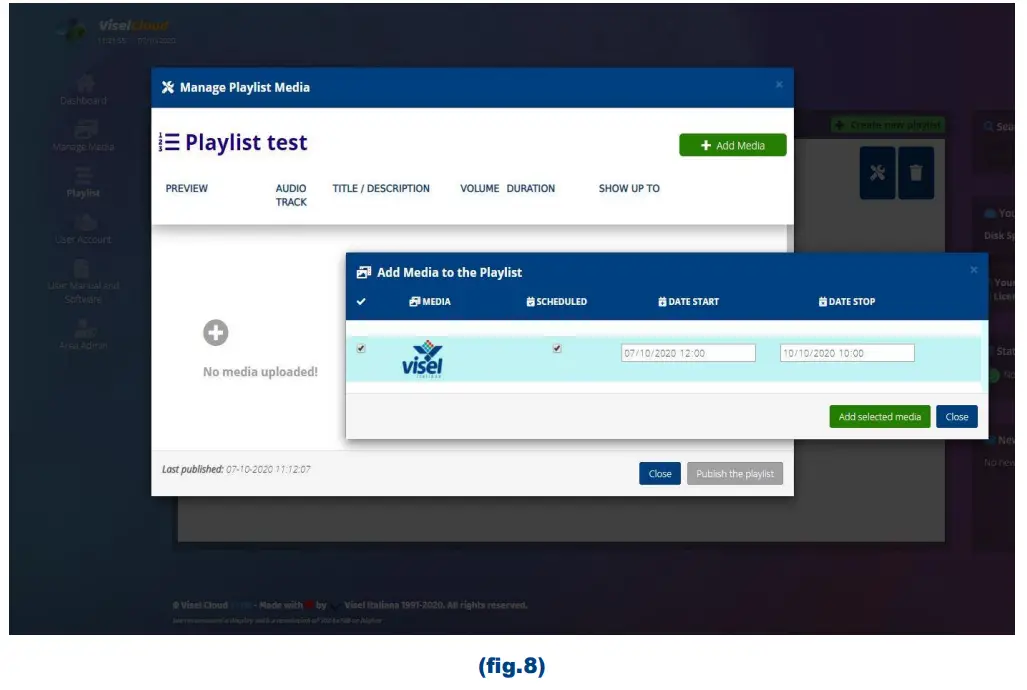Screen dimensions: 1027x690
Task: Click the Playlist test heading
Action: [x=246, y=142]
